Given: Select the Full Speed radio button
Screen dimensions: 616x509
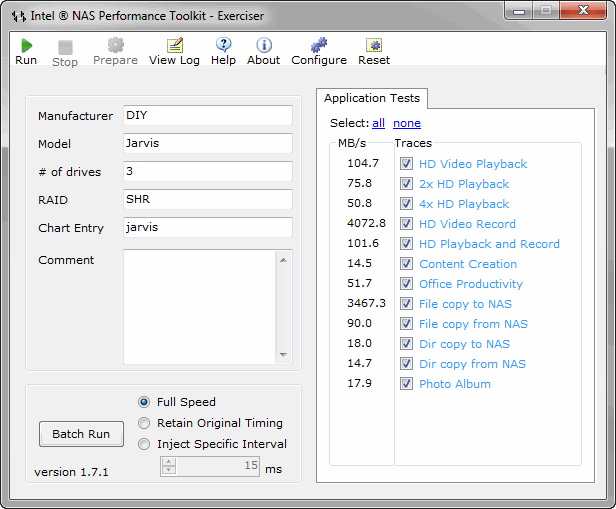Looking at the screenshot, I should [145, 402].
